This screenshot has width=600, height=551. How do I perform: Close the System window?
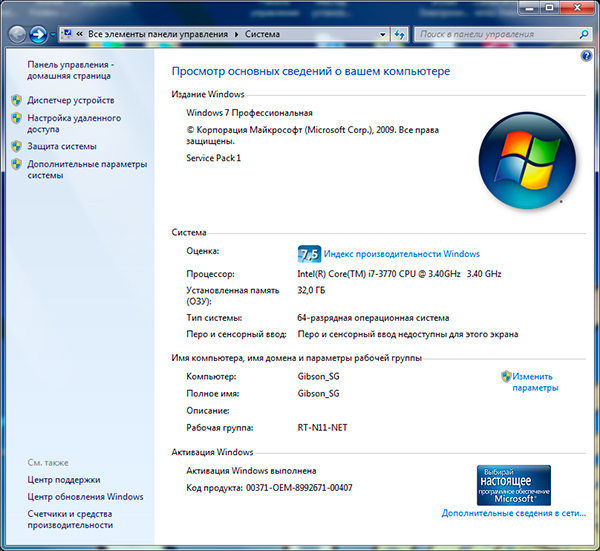click(x=577, y=7)
